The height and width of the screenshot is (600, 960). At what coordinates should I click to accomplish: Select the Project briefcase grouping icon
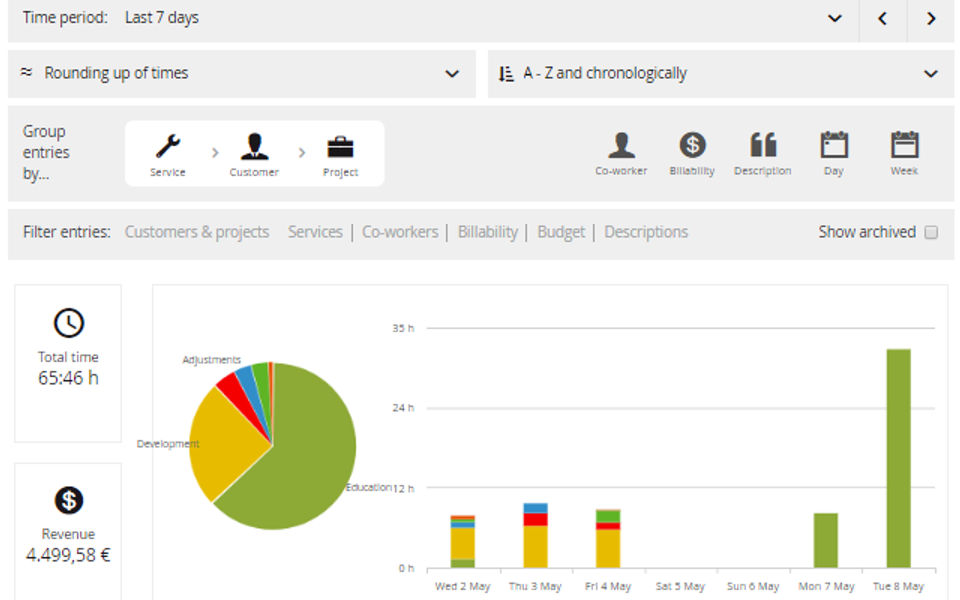pos(340,148)
